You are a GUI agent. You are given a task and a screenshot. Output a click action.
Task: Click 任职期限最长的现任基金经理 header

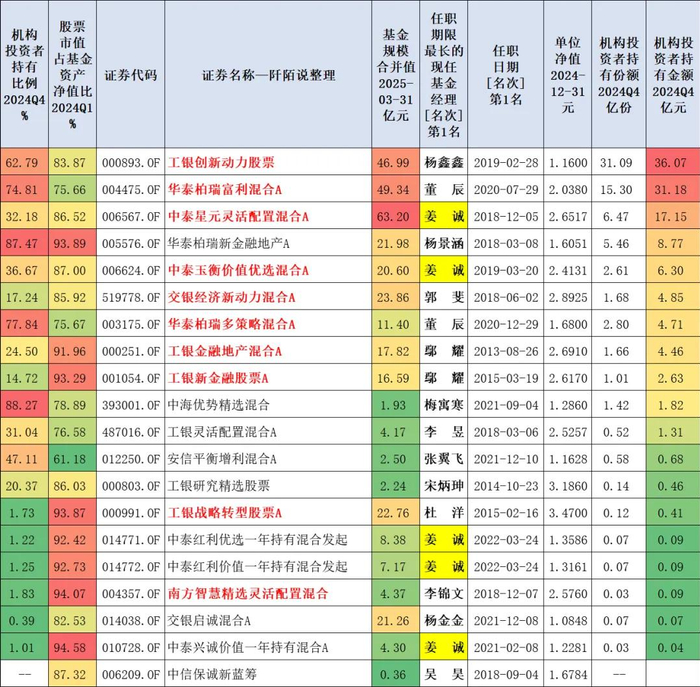[x=444, y=75]
